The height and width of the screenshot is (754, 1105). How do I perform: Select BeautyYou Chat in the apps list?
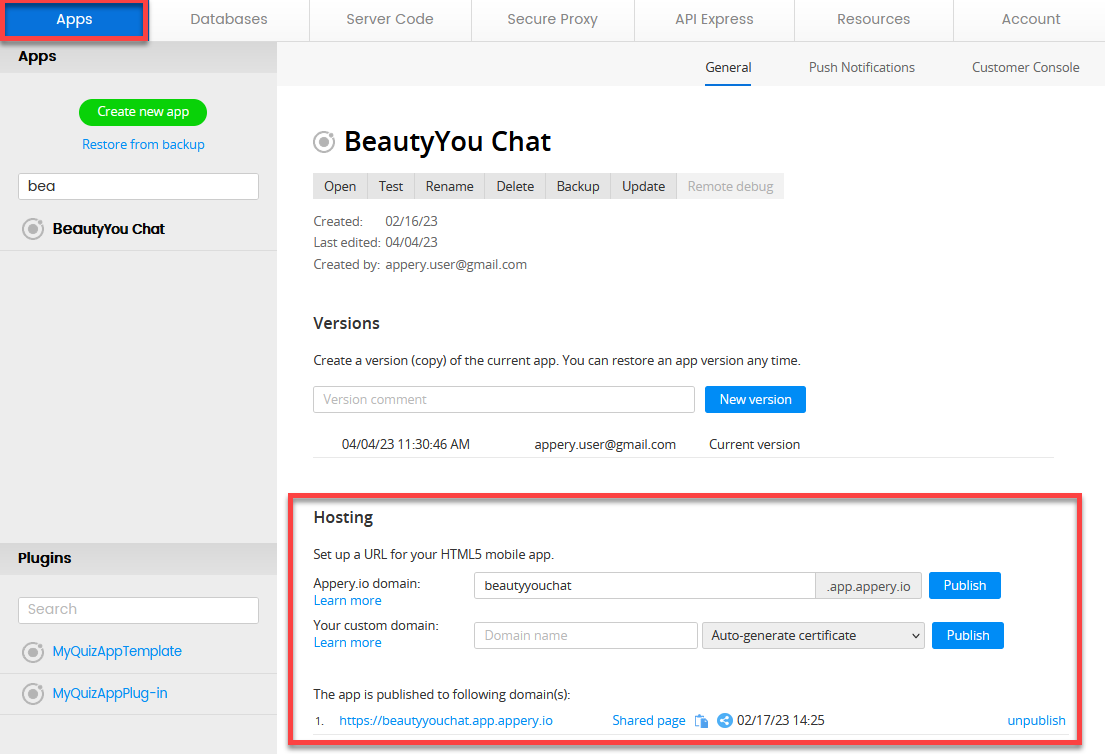[x=109, y=229]
